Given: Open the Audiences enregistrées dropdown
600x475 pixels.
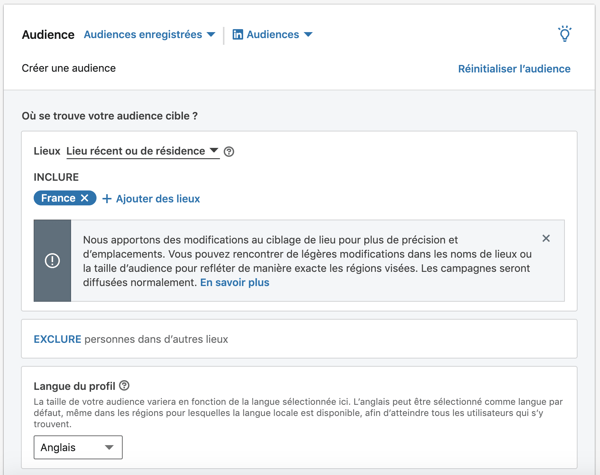Looking at the screenshot, I should (149, 34).
